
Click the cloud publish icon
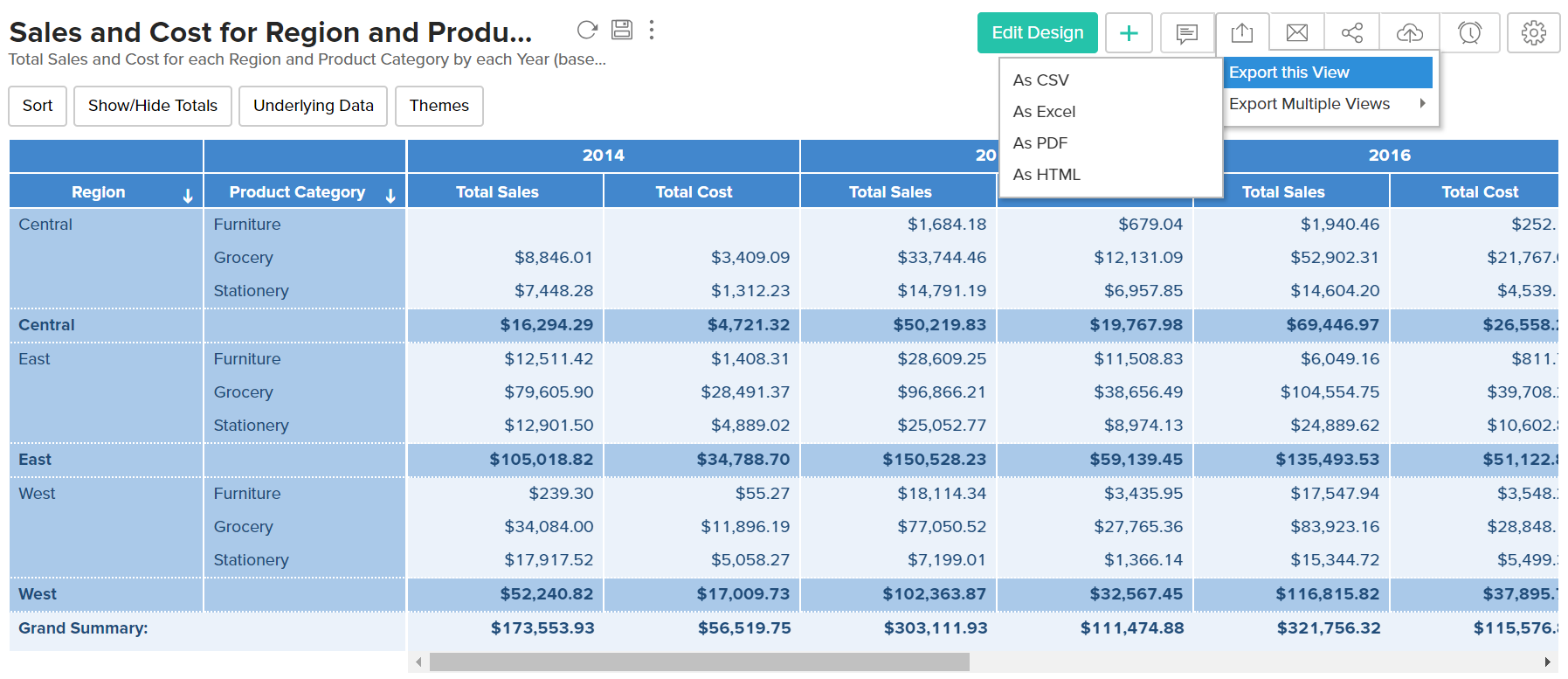pyautogui.click(x=1409, y=33)
